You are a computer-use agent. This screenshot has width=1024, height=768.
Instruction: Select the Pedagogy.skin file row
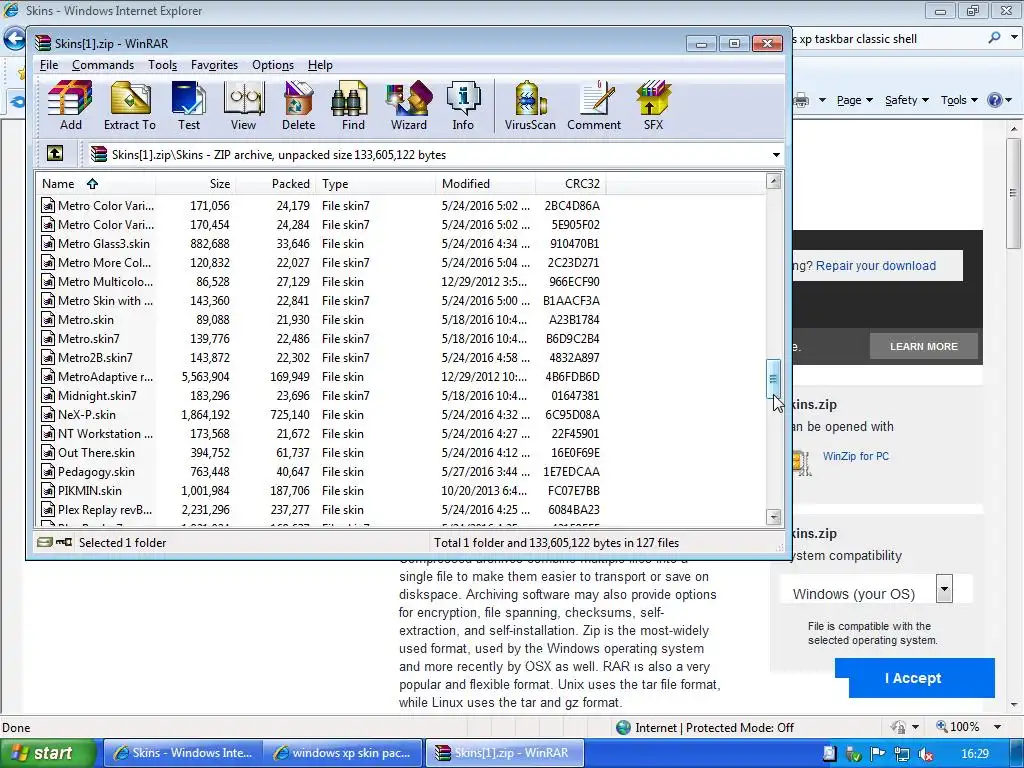320,472
